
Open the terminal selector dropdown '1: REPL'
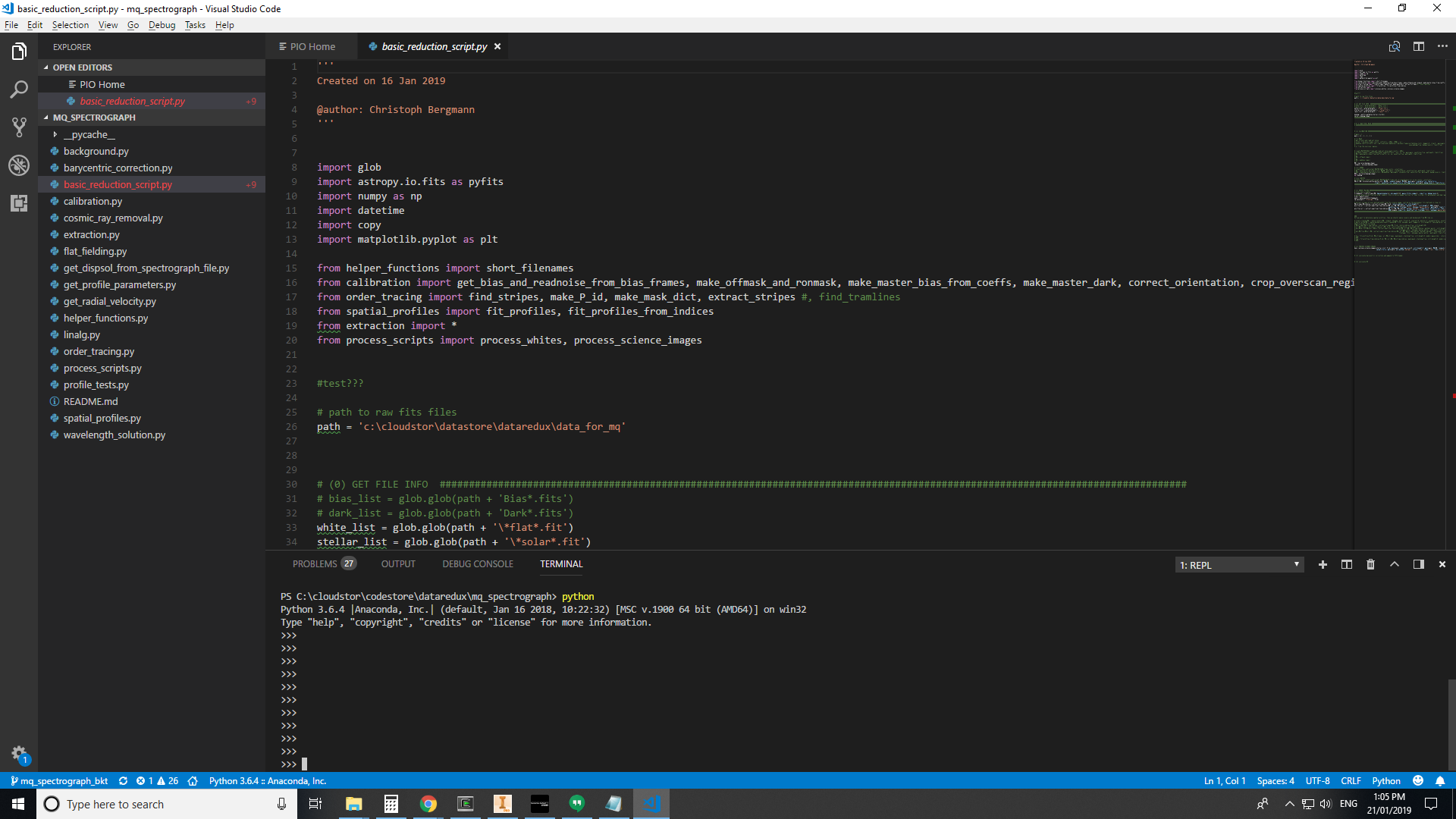coord(1239,565)
